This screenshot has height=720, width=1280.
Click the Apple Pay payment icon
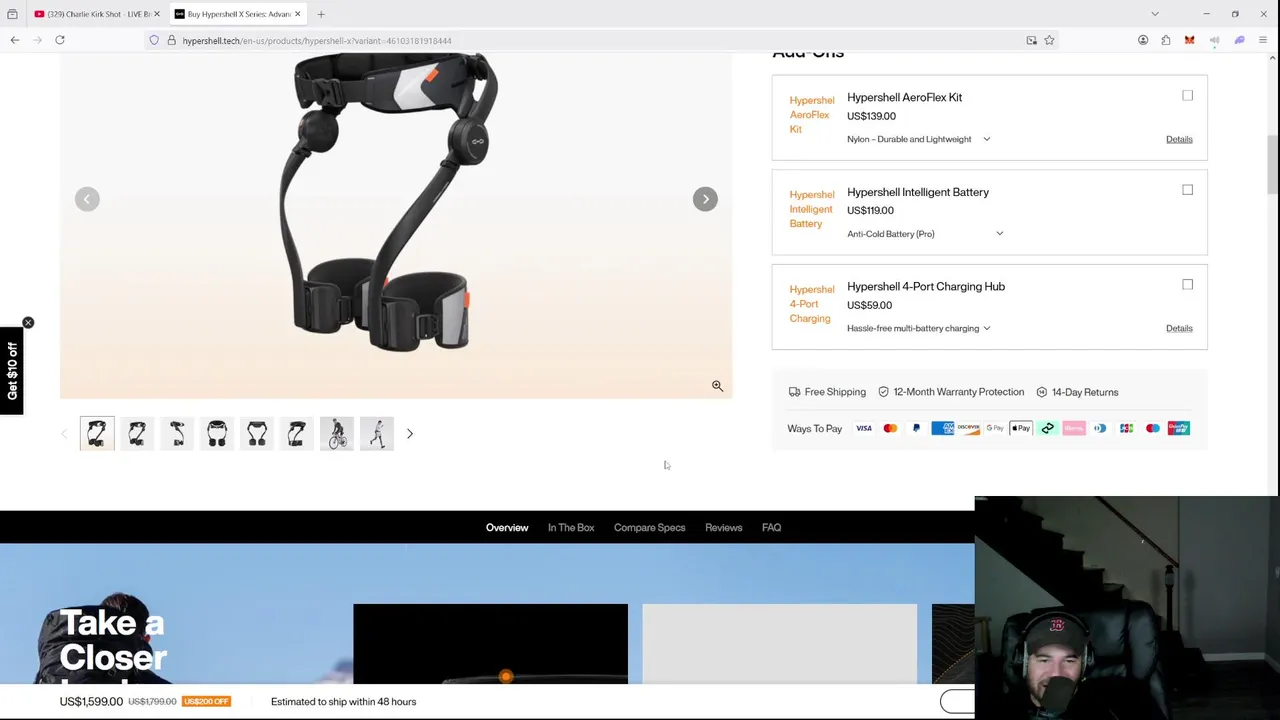pyautogui.click(x=1021, y=428)
